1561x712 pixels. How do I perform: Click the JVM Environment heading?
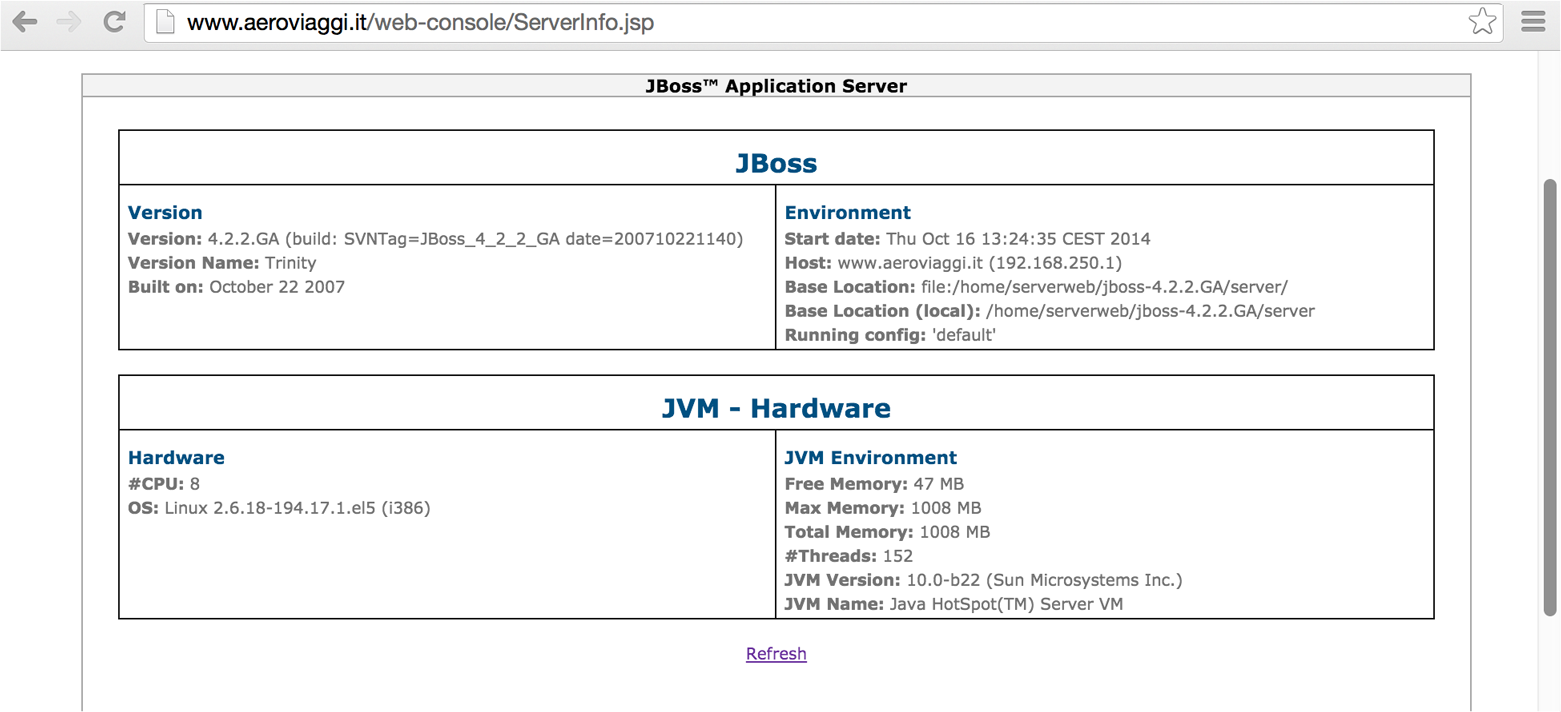[869, 457]
